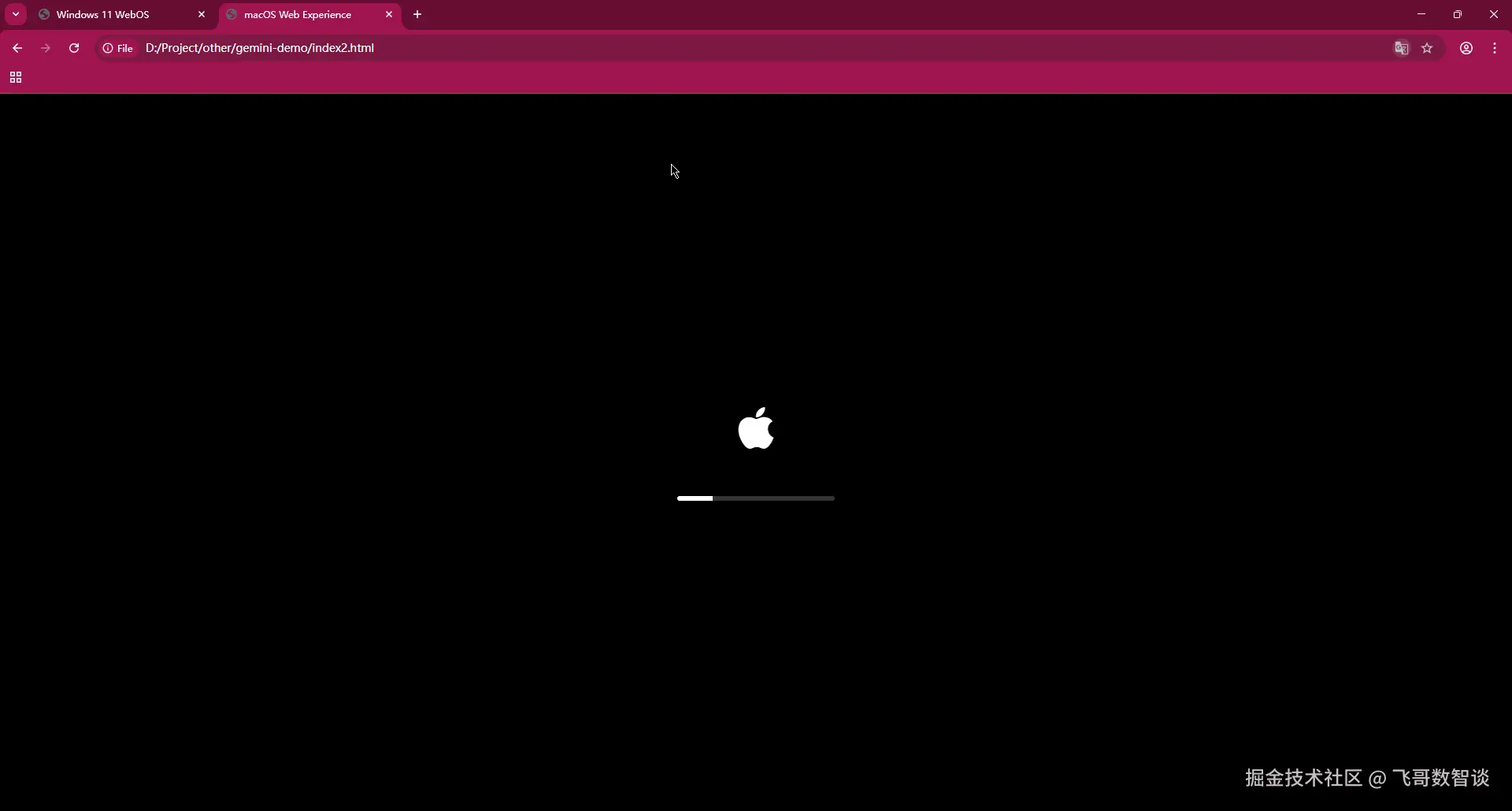Open the apps grid in bookmarks bar
The width and height of the screenshot is (1512, 811).
coord(16,77)
